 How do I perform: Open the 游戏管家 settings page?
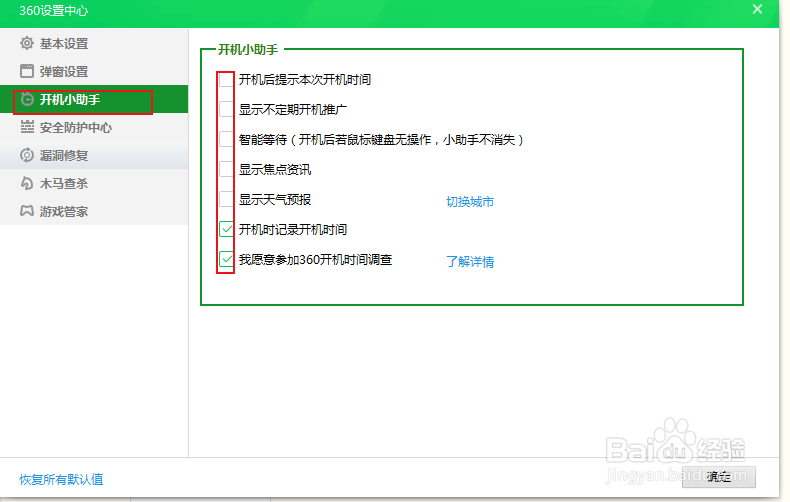[x=94, y=211]
